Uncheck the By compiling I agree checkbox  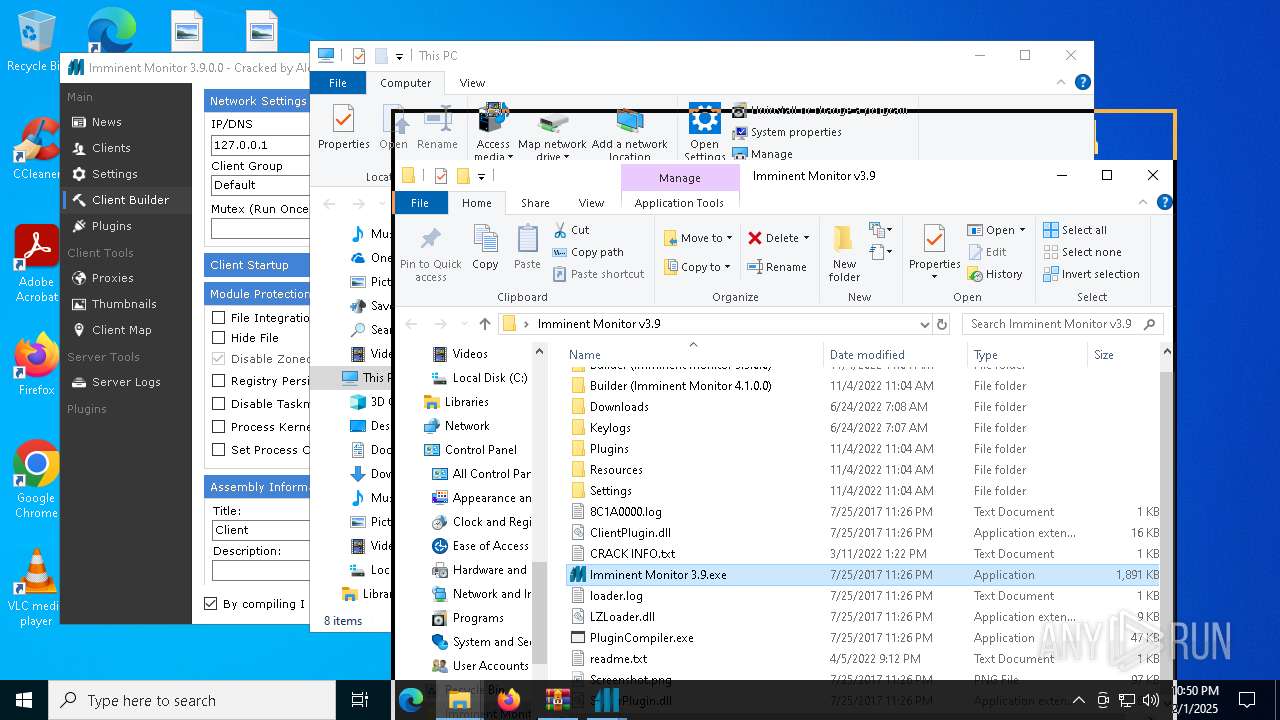(210, 603)
